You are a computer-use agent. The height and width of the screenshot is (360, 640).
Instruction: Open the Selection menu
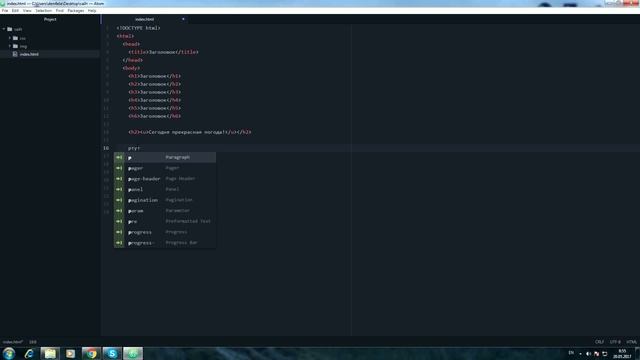coord(43,11)
